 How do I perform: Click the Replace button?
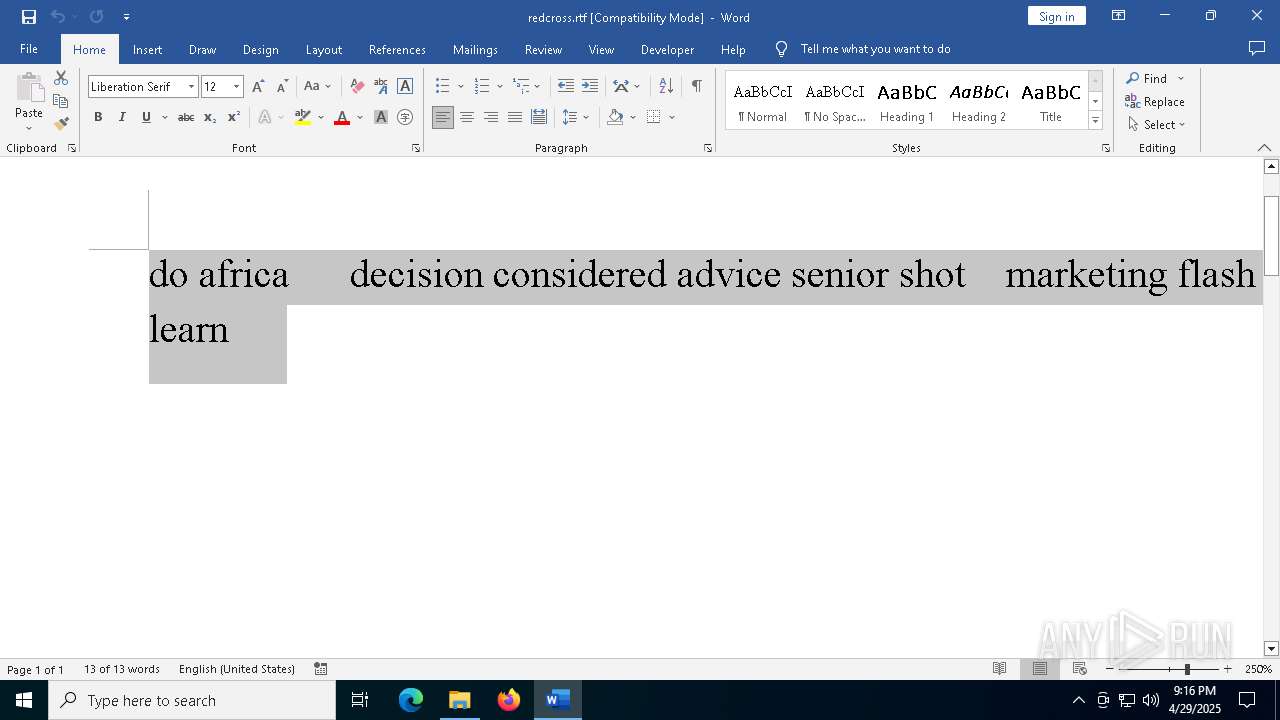1155,101
